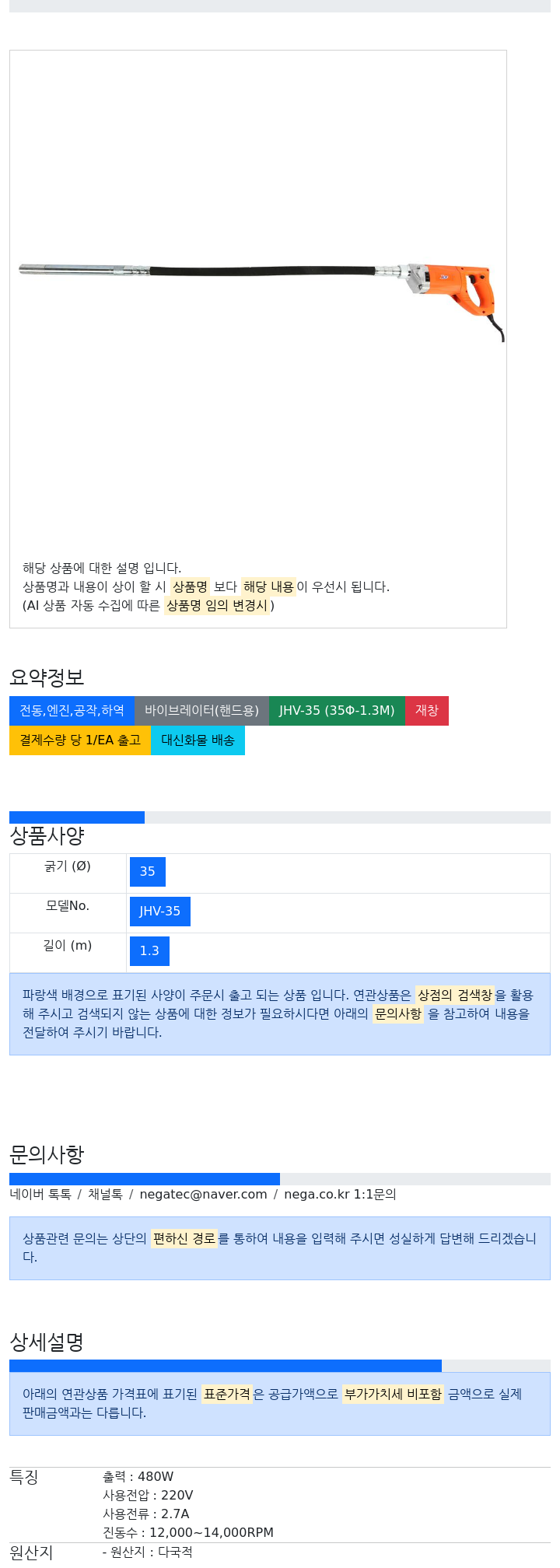
Task: Click the yellow 결제수량 당 1/EA 출고 badge
Action: (80, 740)
